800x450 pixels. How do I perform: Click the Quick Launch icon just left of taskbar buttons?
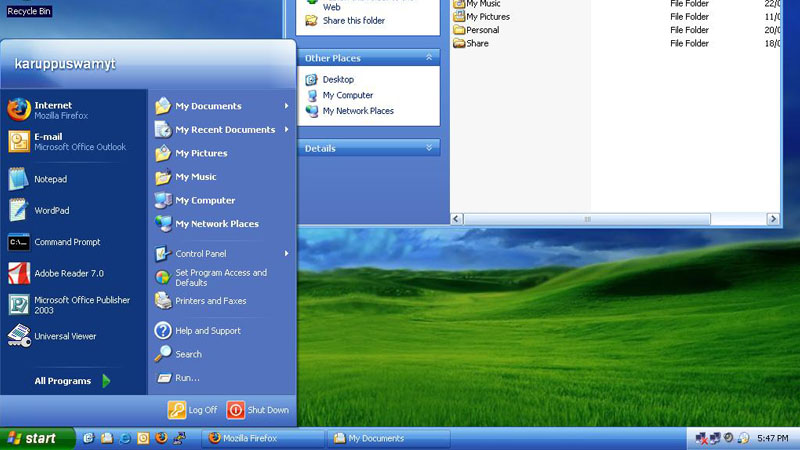coord(180,438)
